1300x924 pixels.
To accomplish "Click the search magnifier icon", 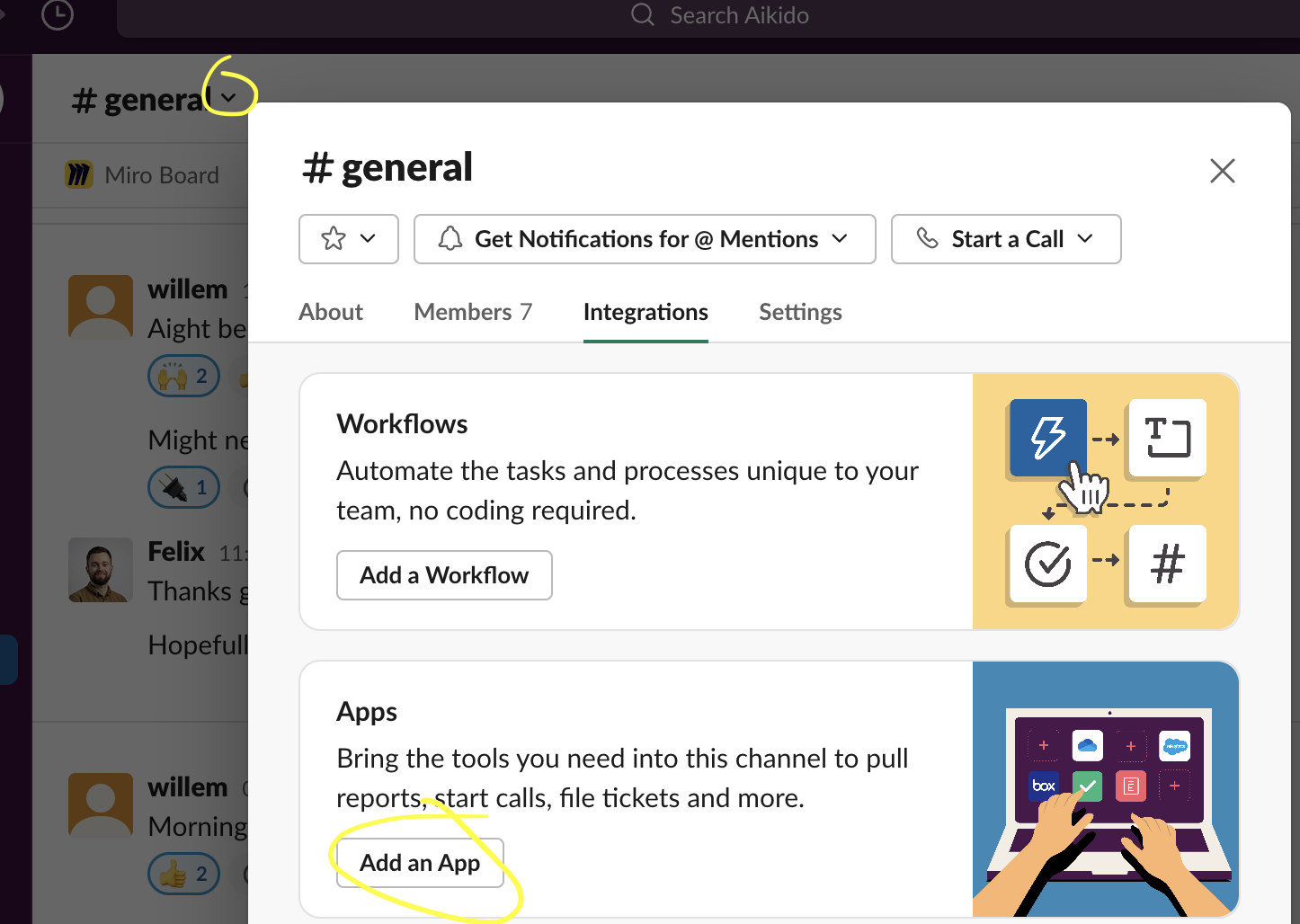I will (x=642, y=14).
